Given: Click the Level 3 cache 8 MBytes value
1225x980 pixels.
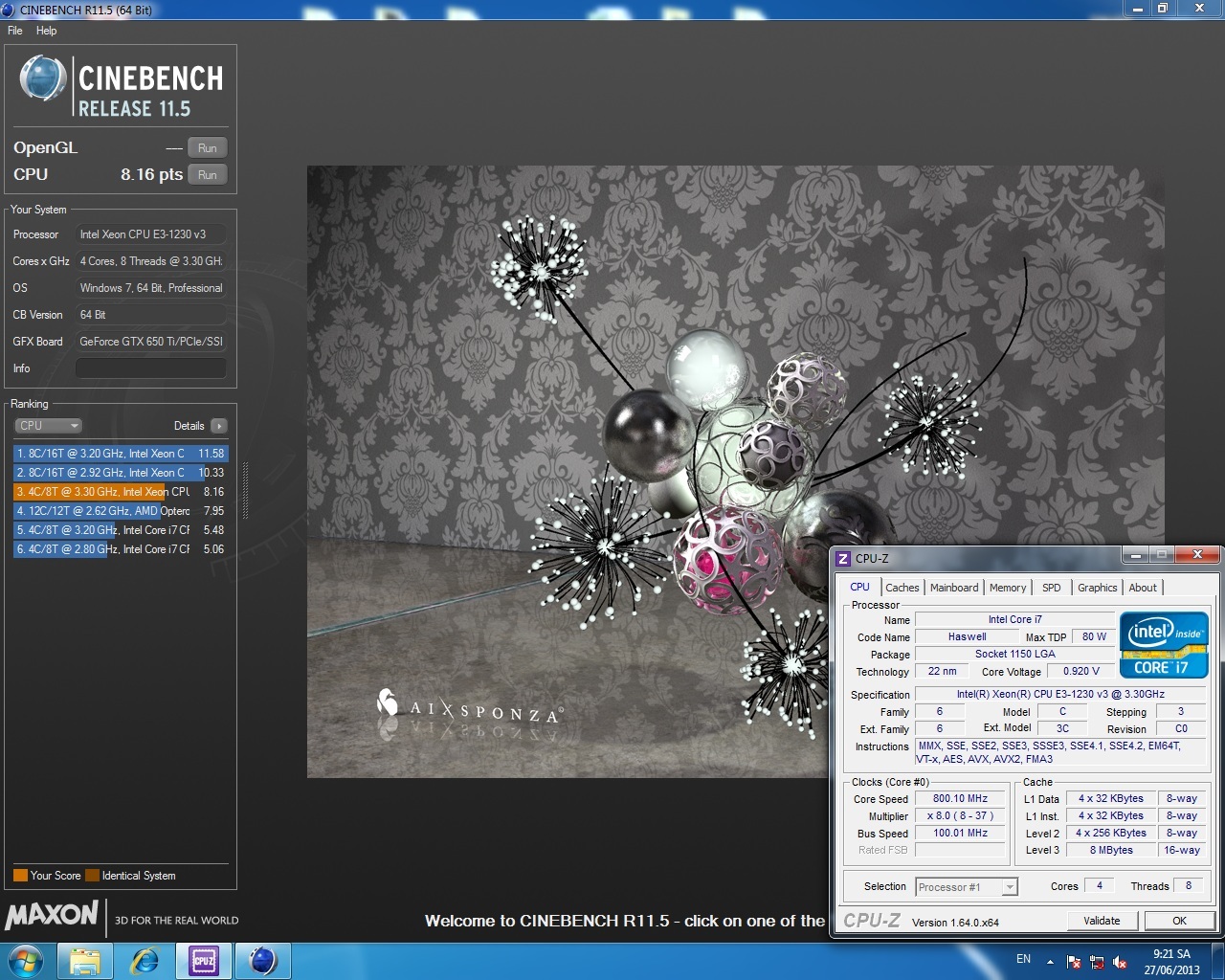Looking at the screenshot, I should [1111, 850].
